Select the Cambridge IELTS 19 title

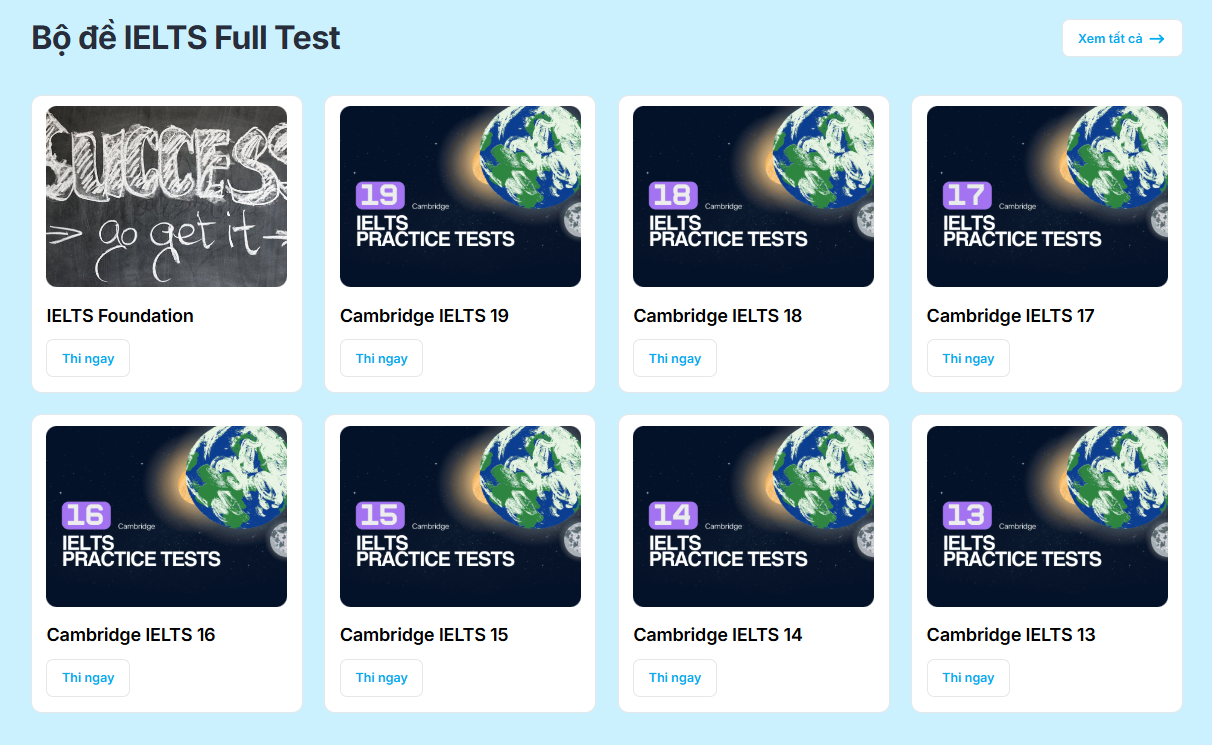(x=424, y=316)
